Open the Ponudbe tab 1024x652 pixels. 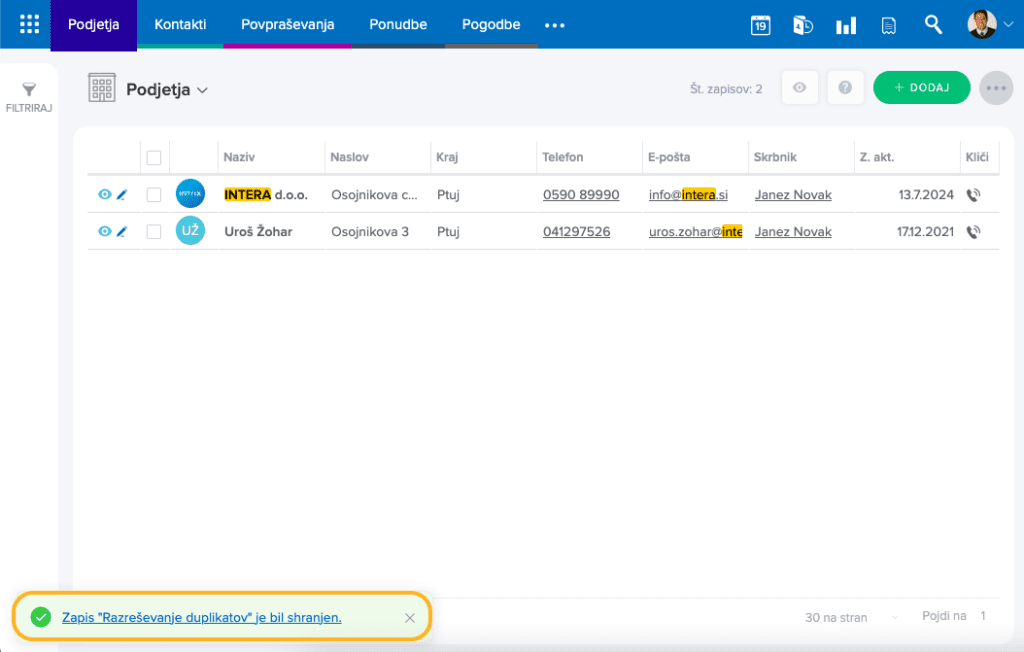397,25
